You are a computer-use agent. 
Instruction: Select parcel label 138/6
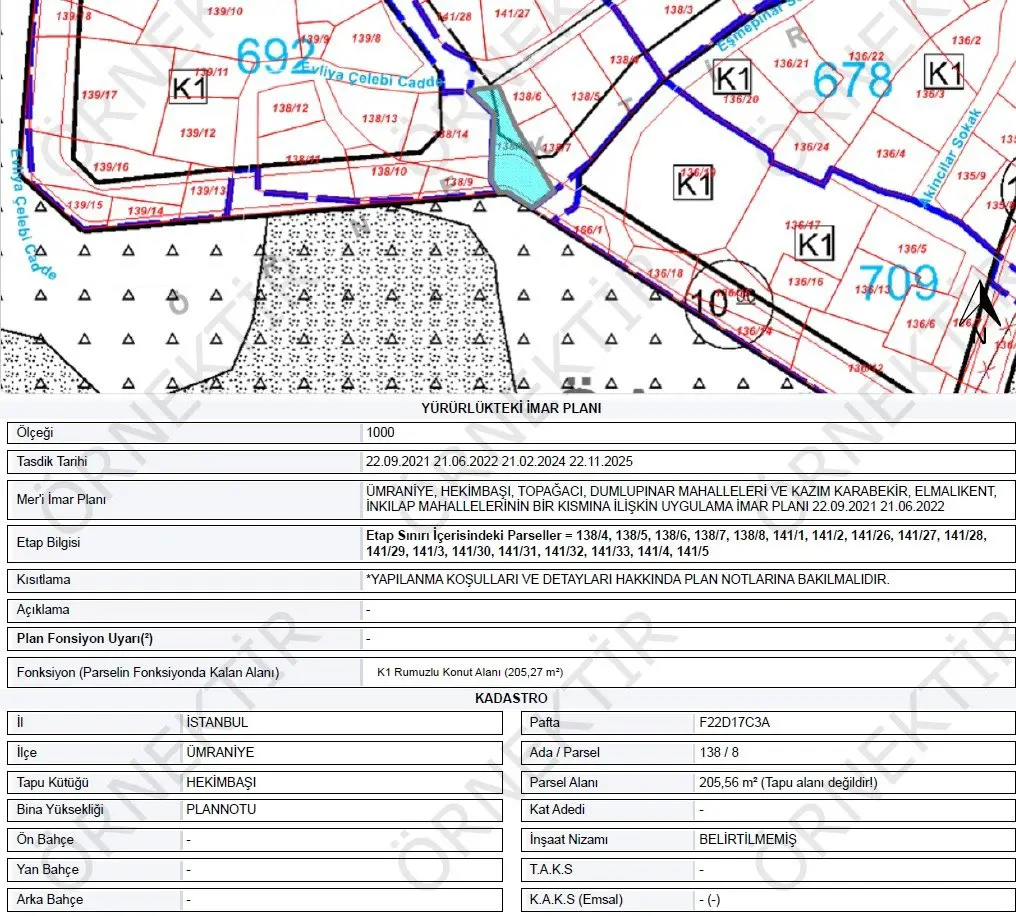527,96
